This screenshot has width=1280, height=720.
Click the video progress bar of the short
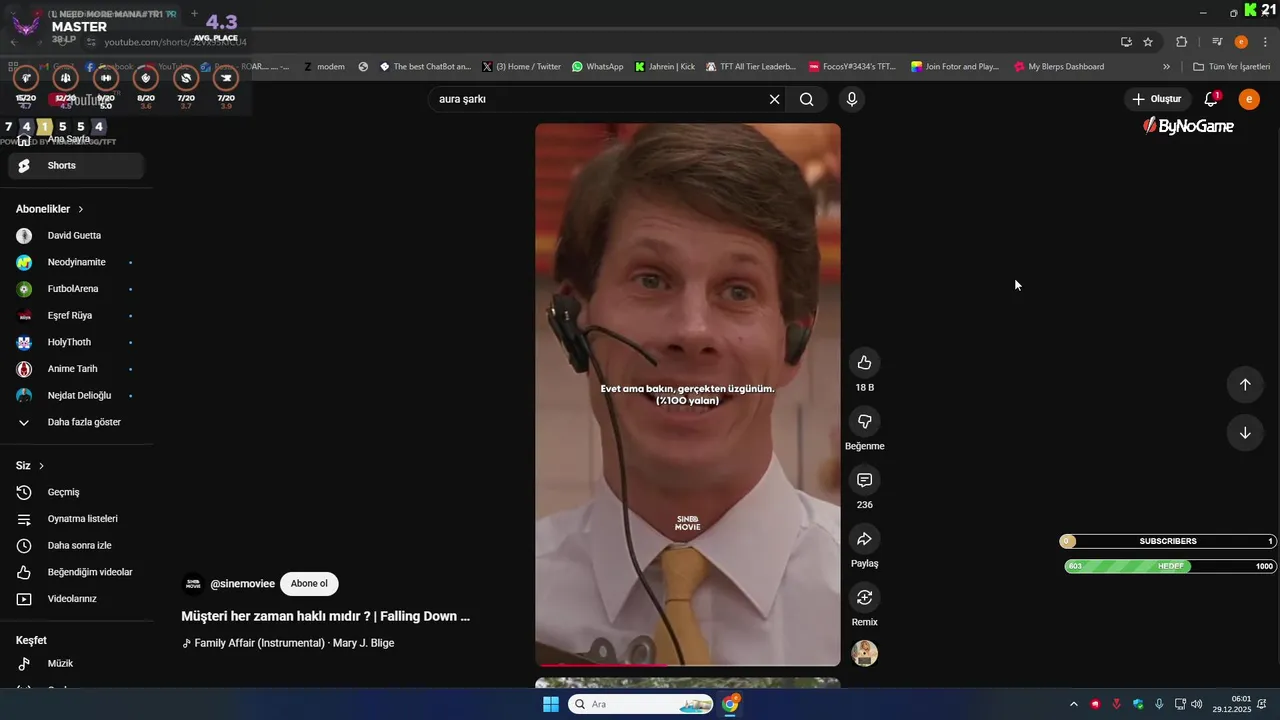(x=688, y=665)
